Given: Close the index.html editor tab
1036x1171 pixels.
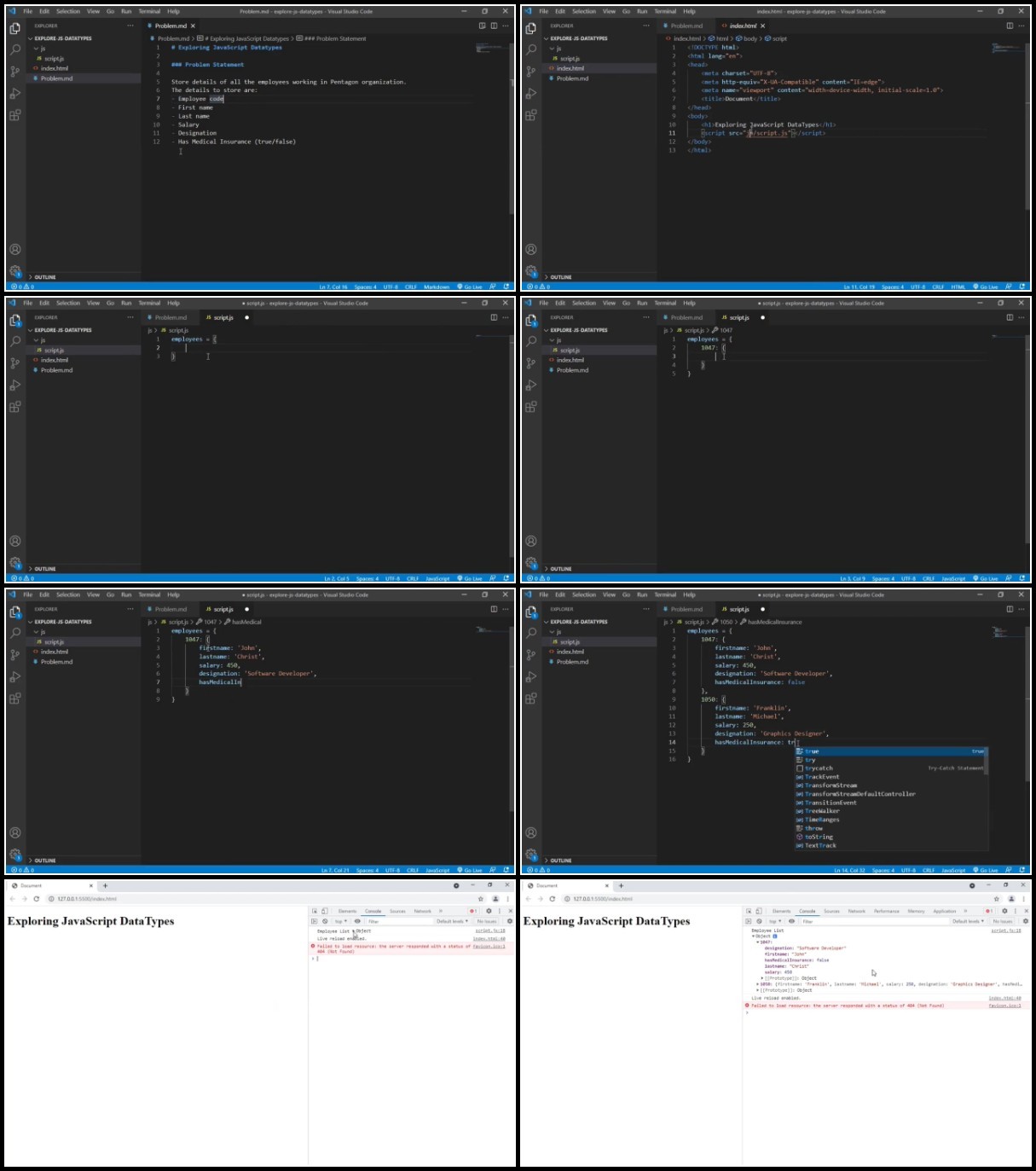Looking at the screenshot, I should coord(762,26).
